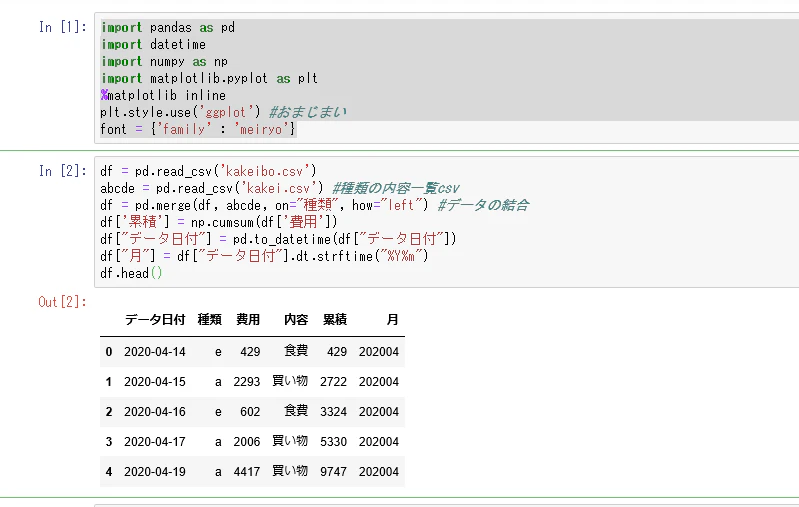Click the date cell 2020-04-17
This screenshot has width=799, height=507.
(x=155, y=442)
